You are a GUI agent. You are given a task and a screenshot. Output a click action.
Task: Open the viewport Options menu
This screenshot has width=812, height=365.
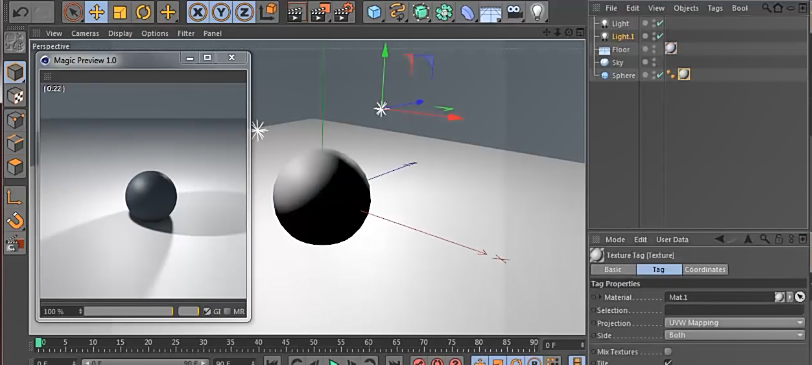click(155, 33)
